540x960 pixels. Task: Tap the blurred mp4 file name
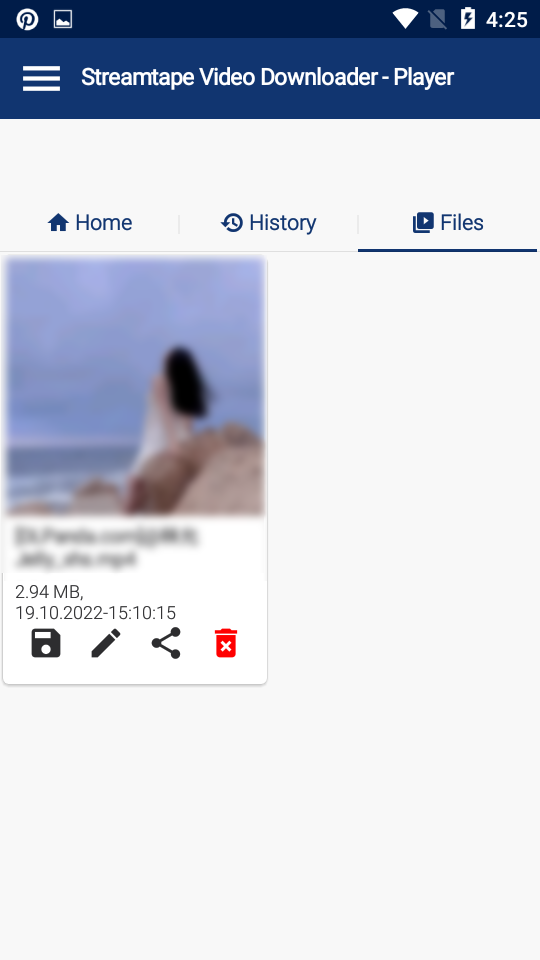106,547
